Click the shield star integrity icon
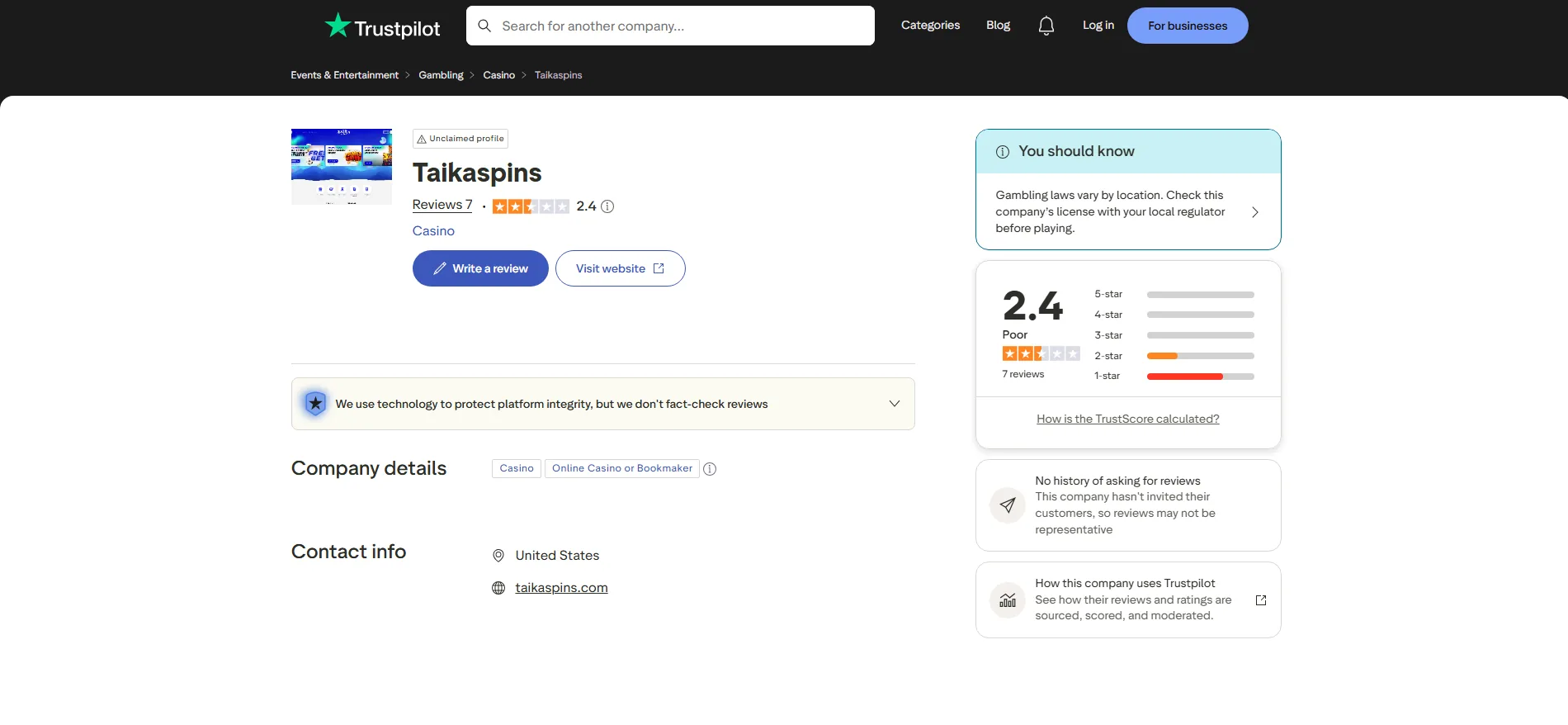 (x=315, y=404)
